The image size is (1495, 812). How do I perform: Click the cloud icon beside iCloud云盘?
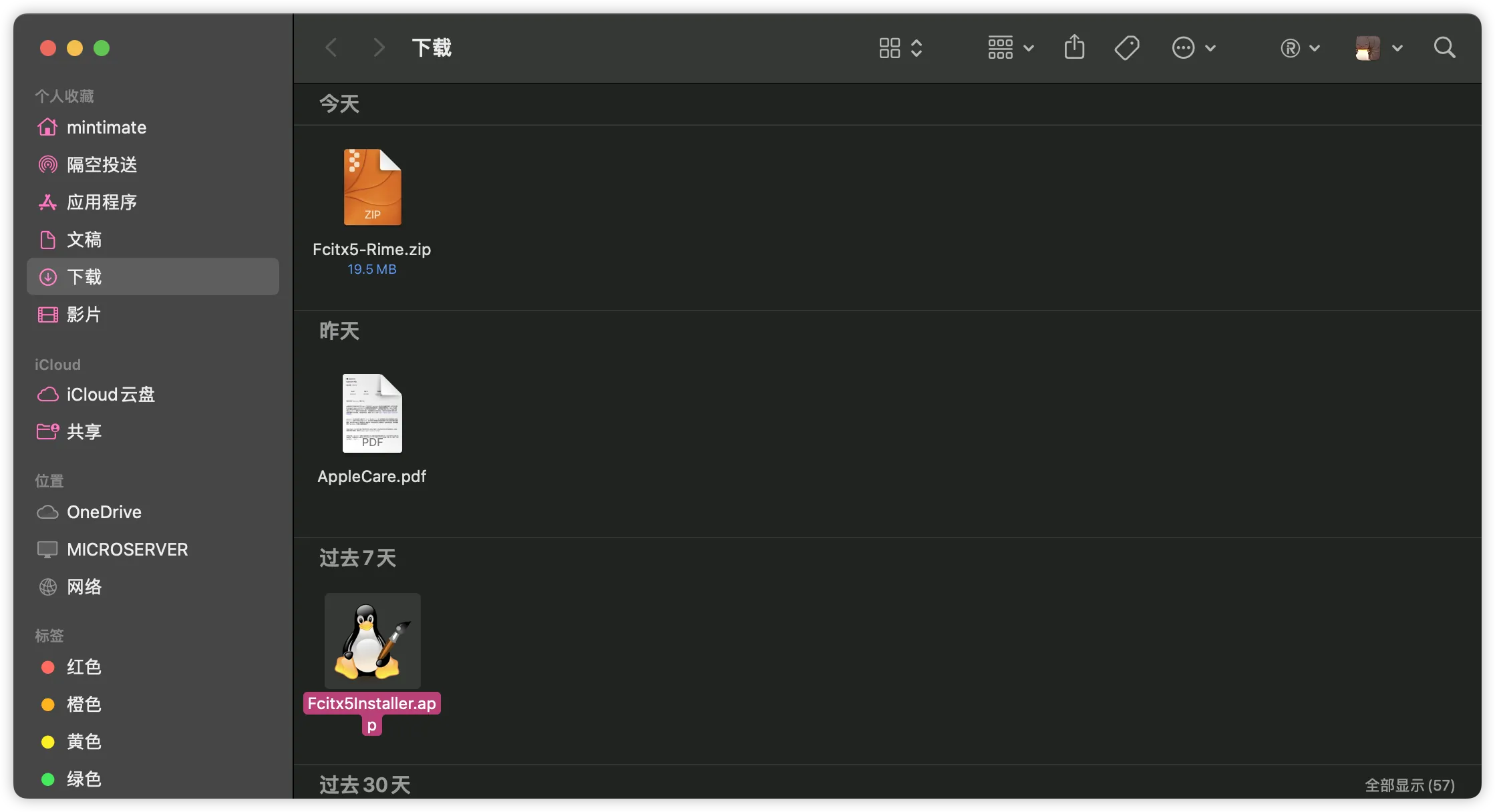pyautogui.click(x=47, y=395)
